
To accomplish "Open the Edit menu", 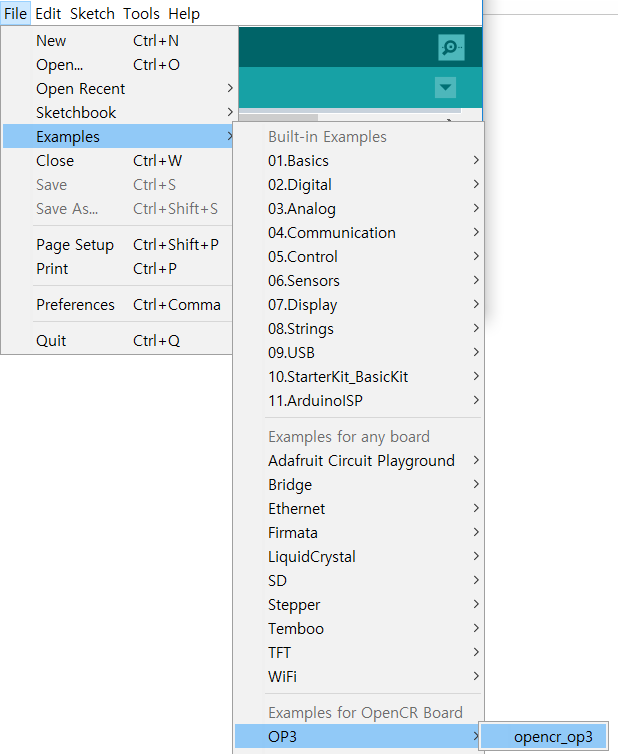I will point(48,13).
